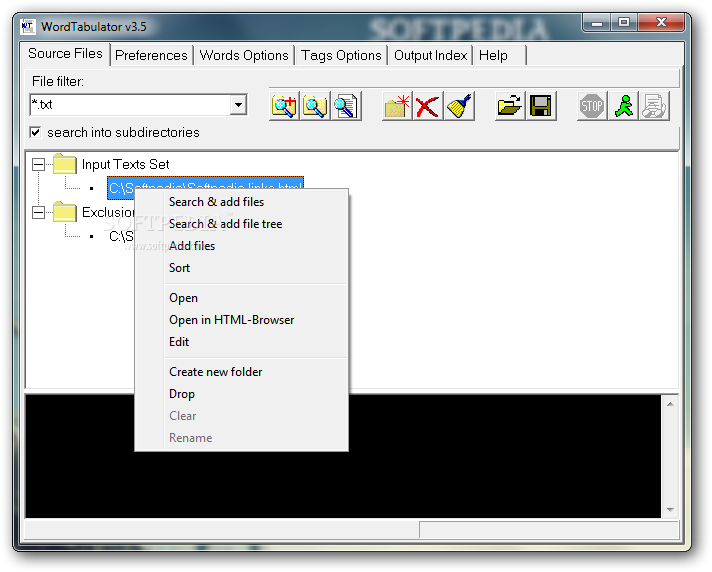This screenshot has height=572, width=712.
Task: Click the log panel scroll up arrow
Action: pos(670,404)
